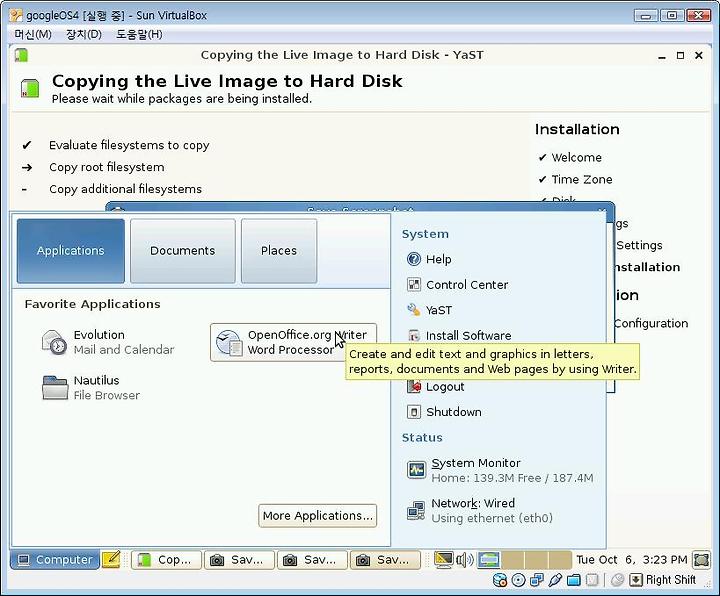720x596 pixels.
Task: Click the YaST wrench icon
Action: [414, 310]
